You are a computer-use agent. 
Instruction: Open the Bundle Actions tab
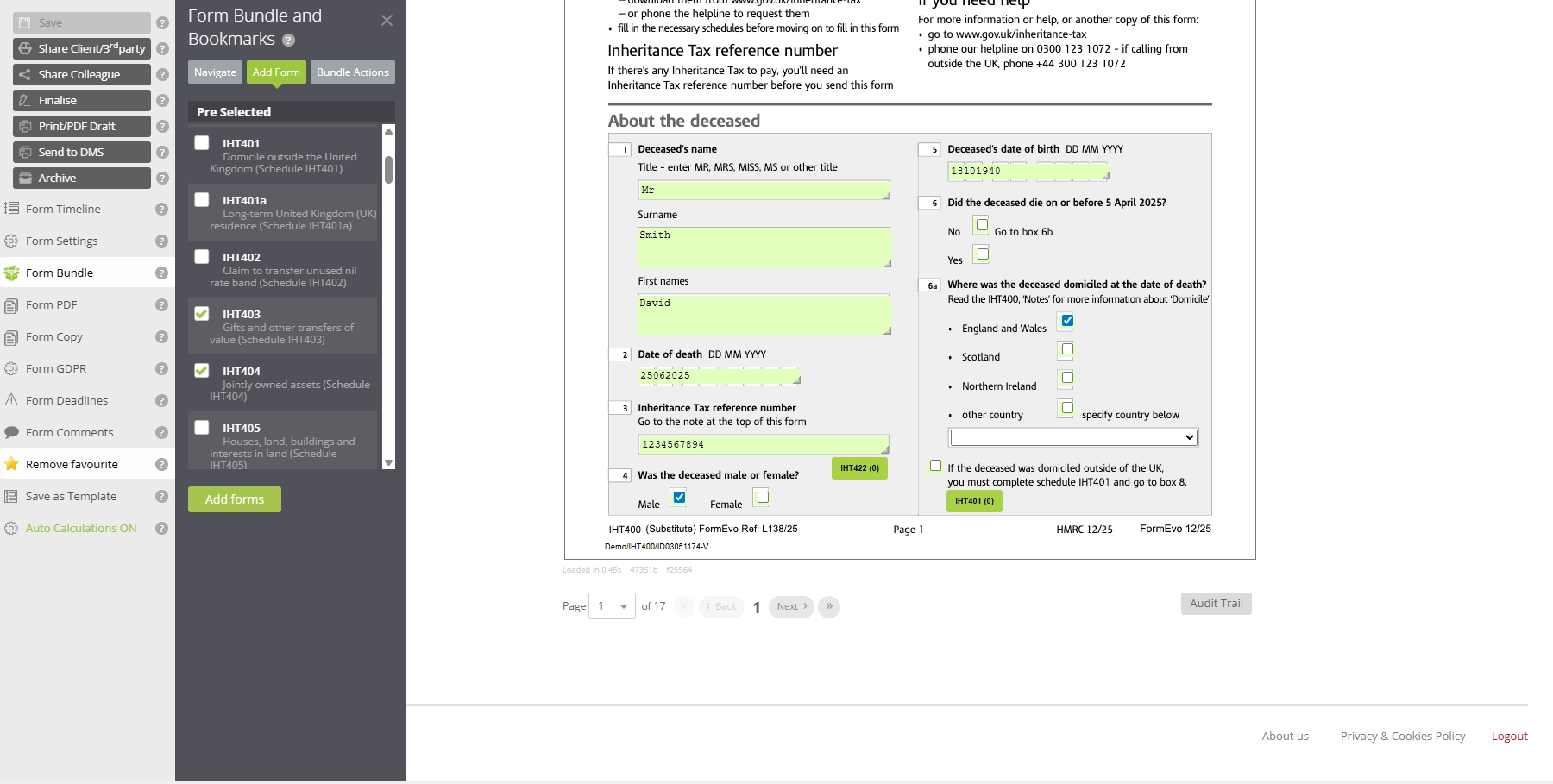[352, 72]
